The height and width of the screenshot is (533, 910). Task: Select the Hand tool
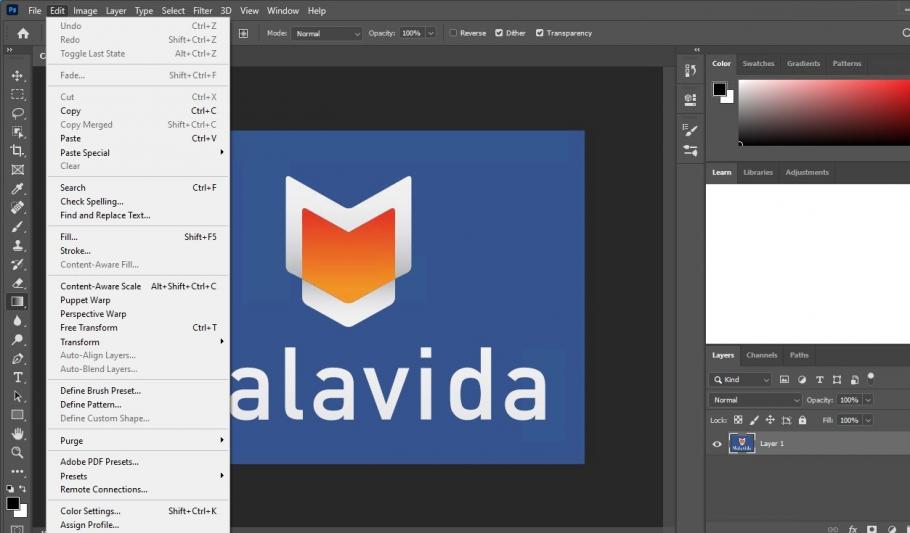tap(17, 434)
